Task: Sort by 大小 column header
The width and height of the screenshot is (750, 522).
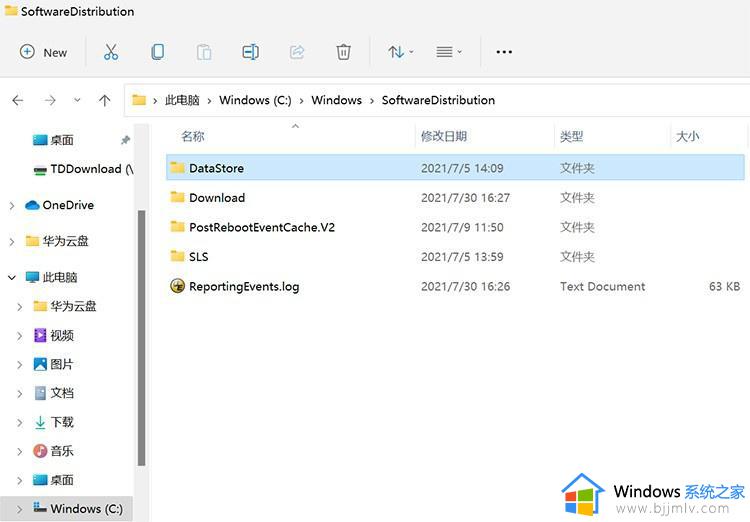Action: (687, 137)
